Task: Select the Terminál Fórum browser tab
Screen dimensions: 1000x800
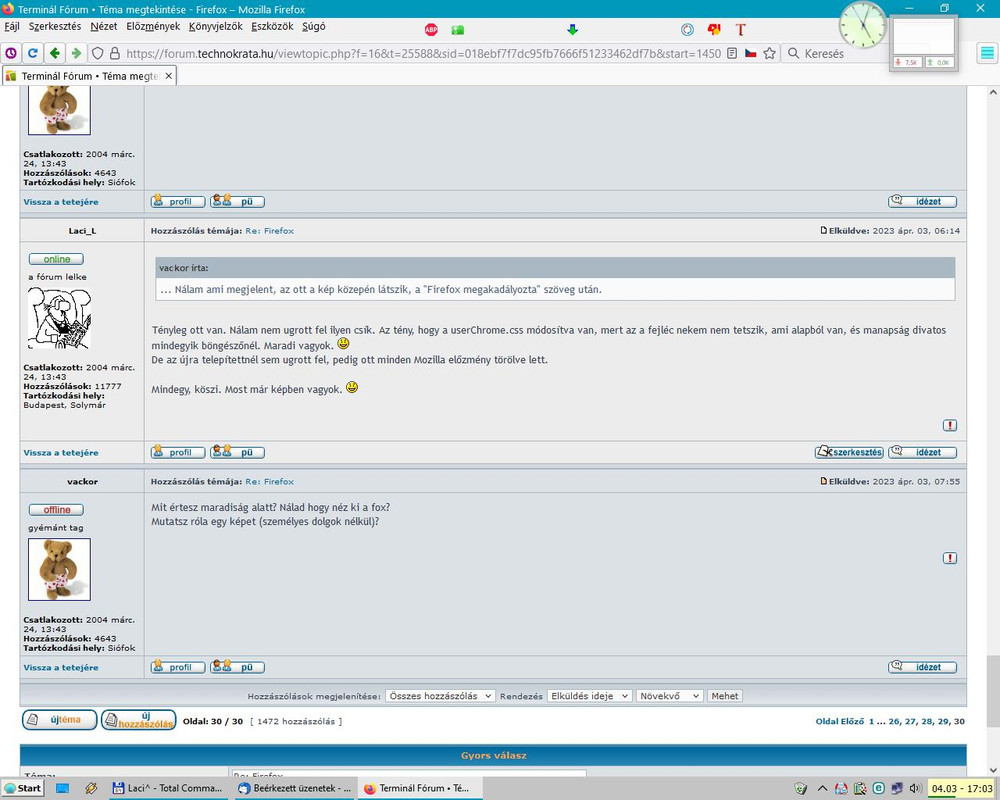Action: pyautogui.click(x=89, y=75)
